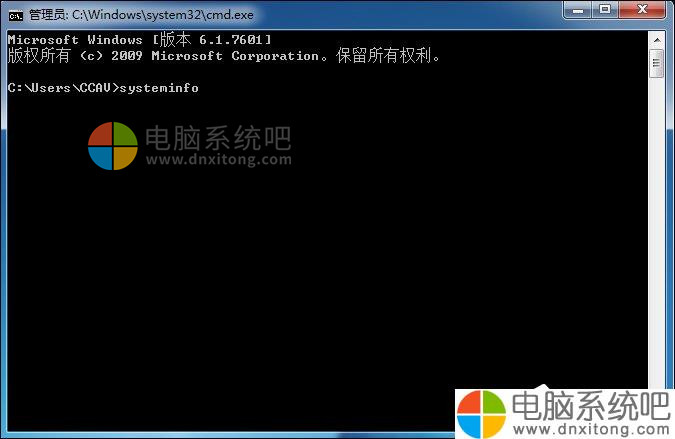The height and width of the screenshot is (439, 675).
Task: Click the four-color logo at the bottom right
Action: pos(481,414)
